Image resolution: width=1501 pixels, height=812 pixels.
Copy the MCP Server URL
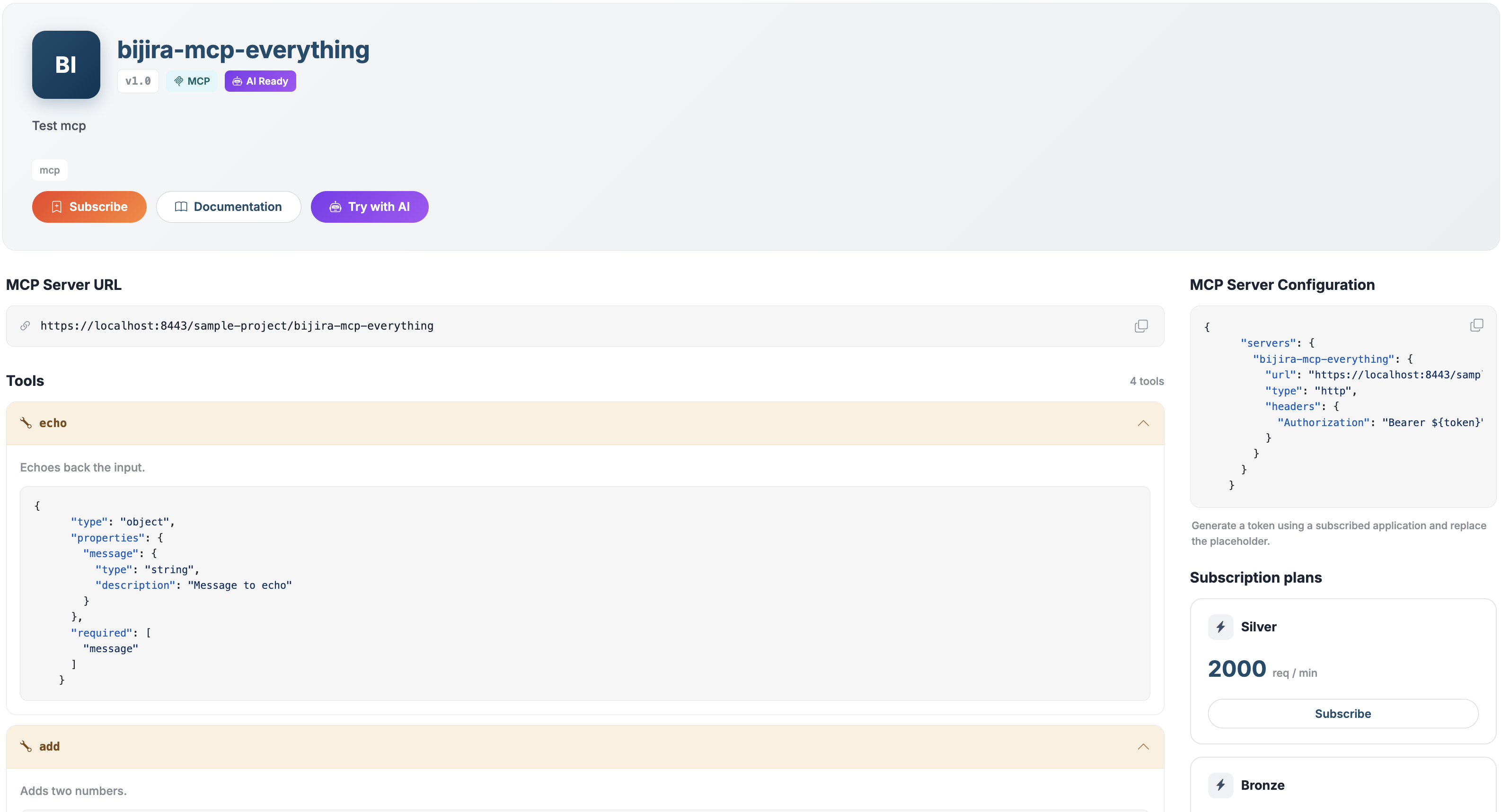(1141, 326)
